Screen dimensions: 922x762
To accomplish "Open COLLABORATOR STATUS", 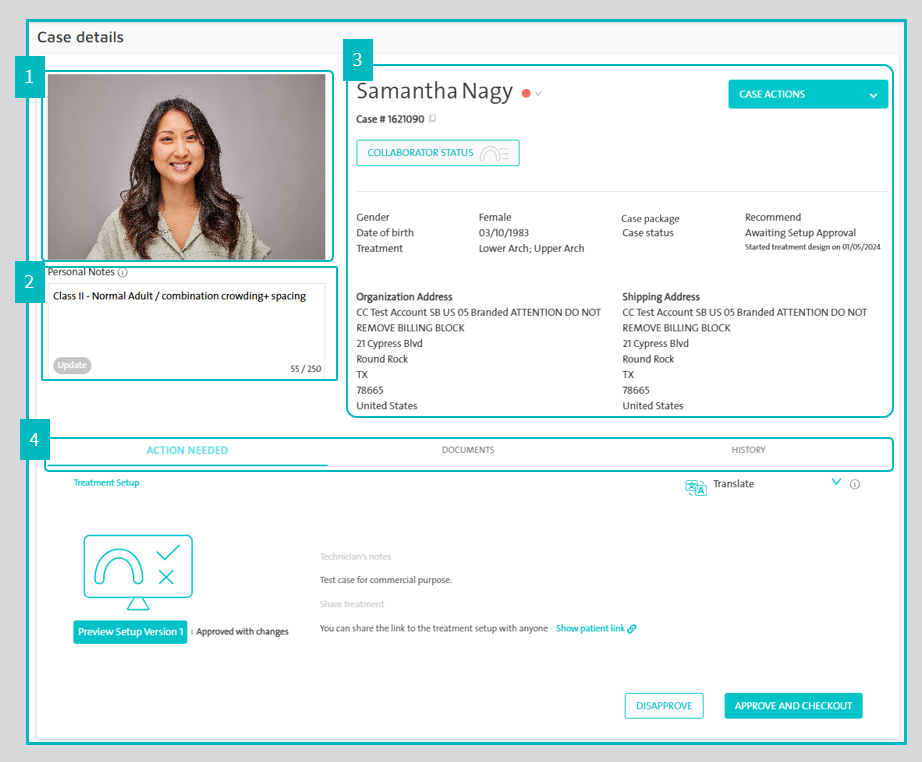I will click(437, 153).
